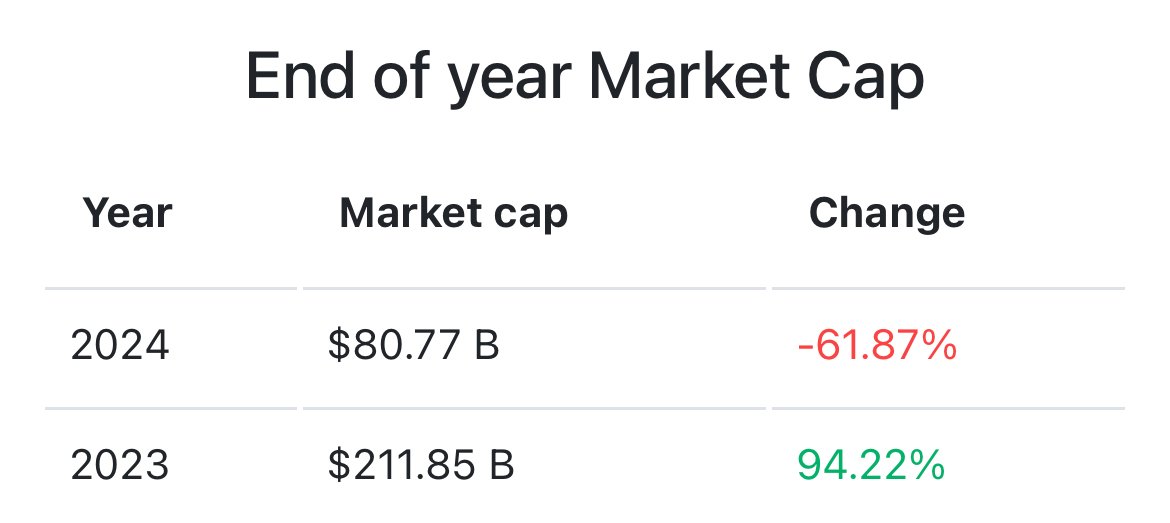
Task: Select the green 94.22% change value
Action: click(870, 465)
